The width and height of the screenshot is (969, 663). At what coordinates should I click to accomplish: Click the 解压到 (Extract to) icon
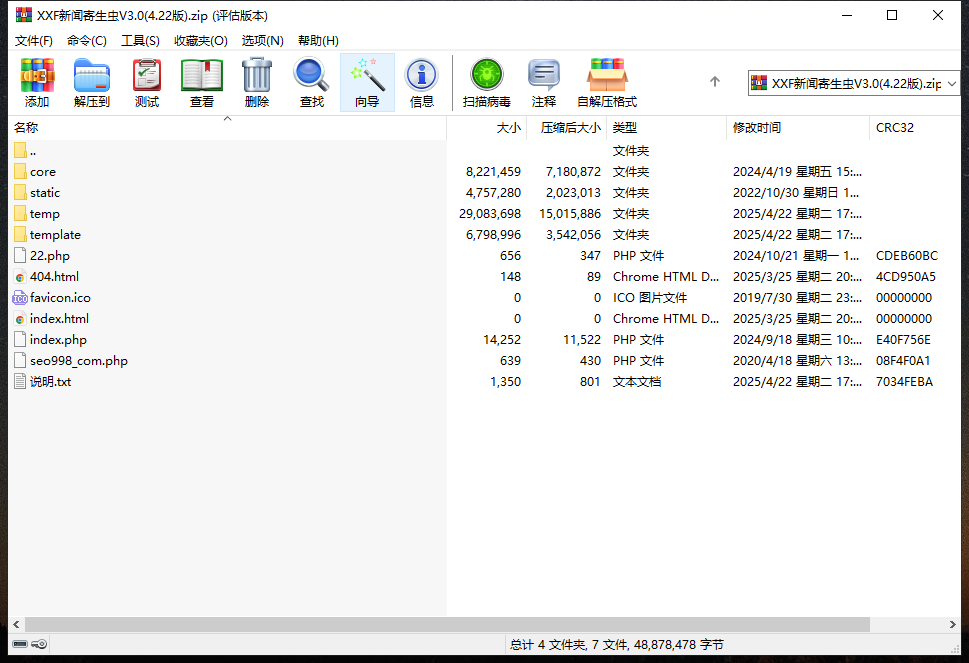click(92, 82)
